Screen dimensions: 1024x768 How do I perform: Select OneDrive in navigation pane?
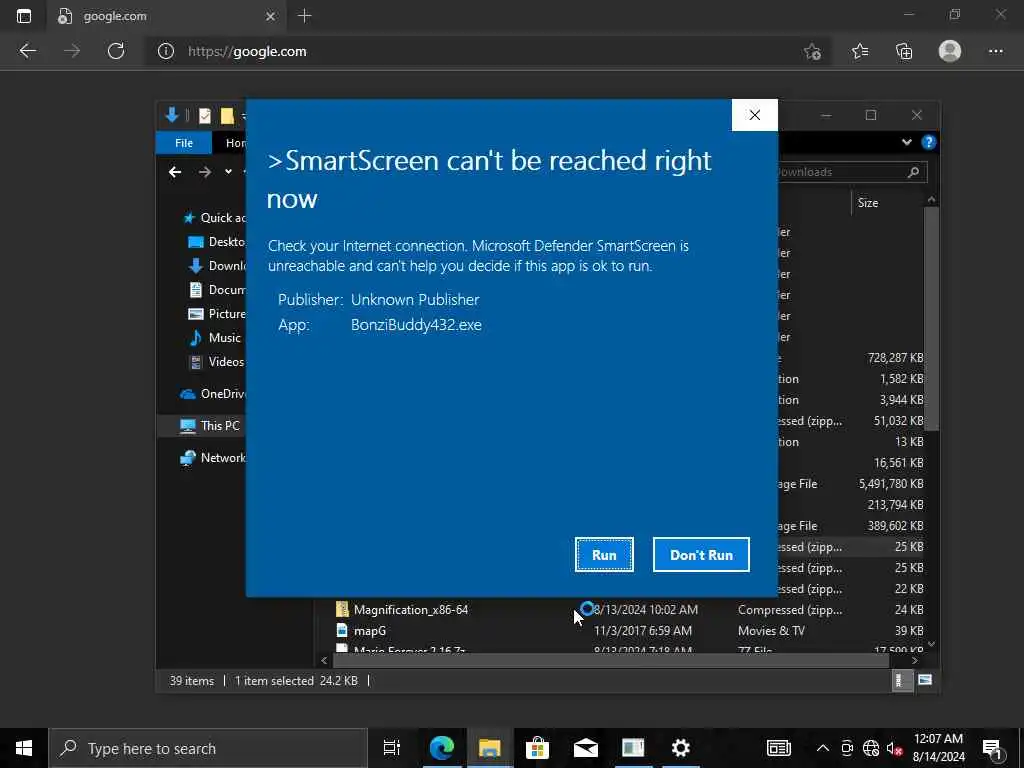pyautogui.click(x=212, y=394)
